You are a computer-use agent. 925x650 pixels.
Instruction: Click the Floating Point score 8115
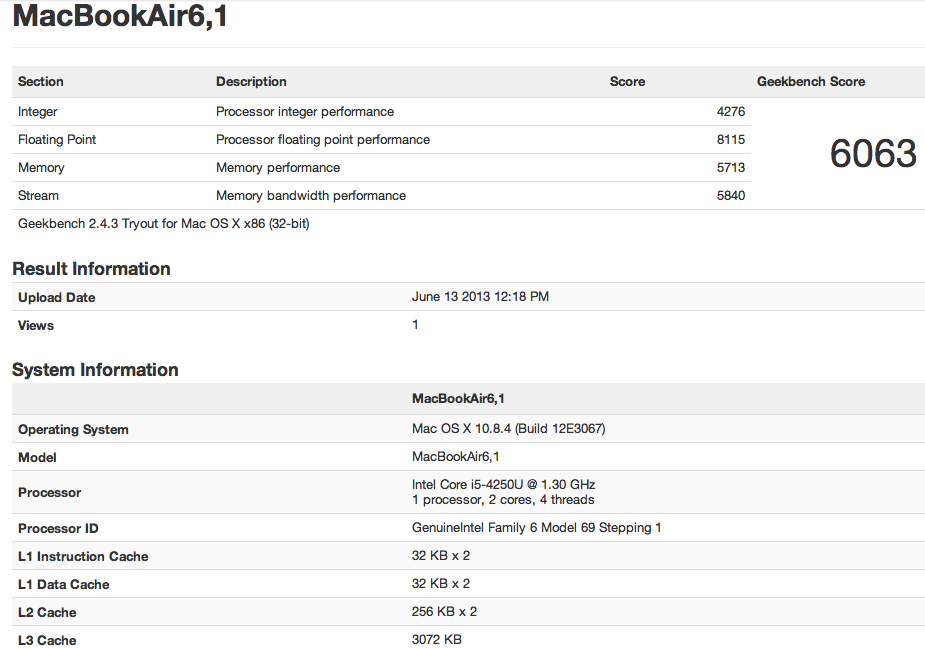730,140
